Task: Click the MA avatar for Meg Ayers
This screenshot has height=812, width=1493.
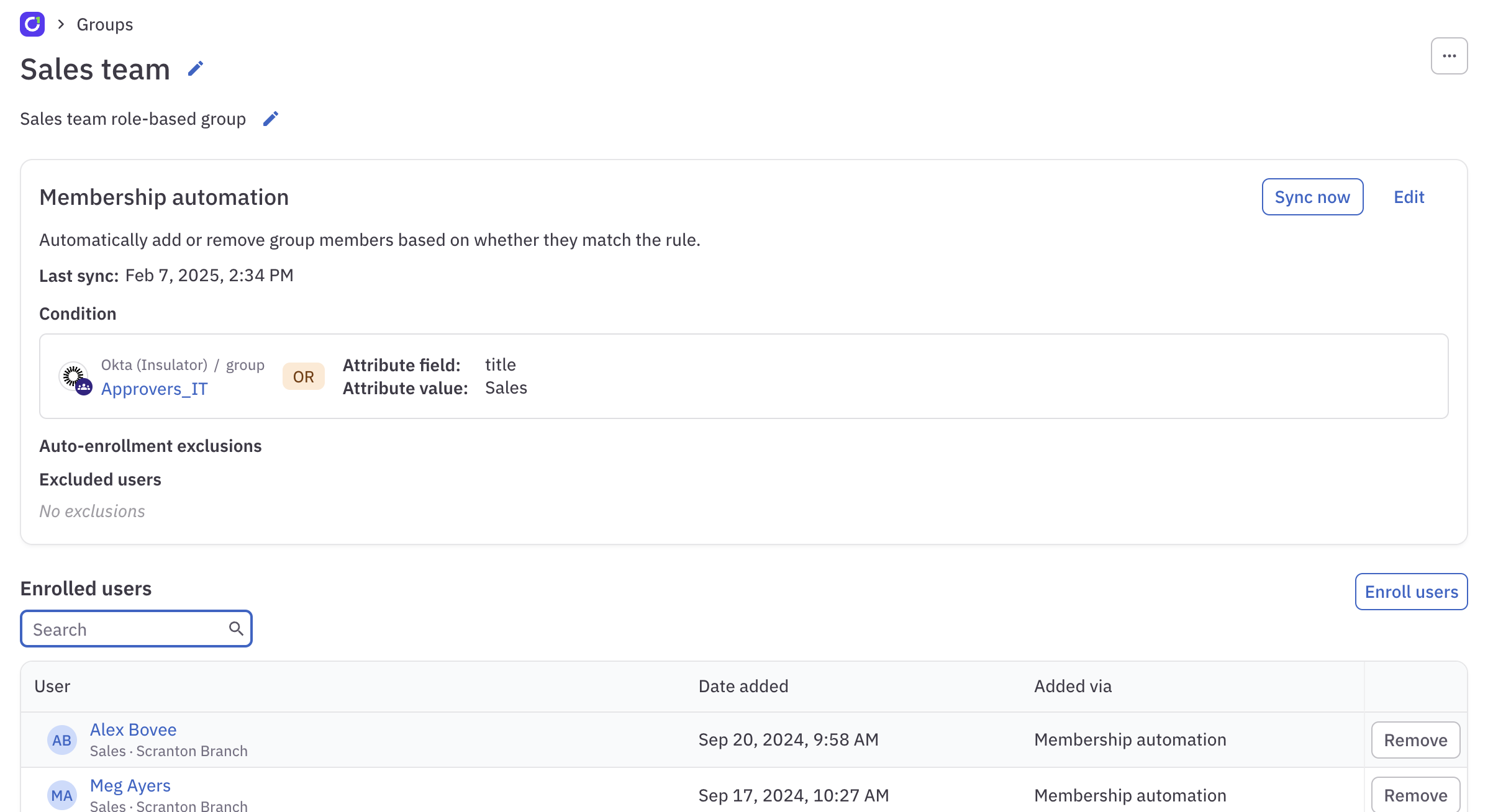Action: coord(62,795)
